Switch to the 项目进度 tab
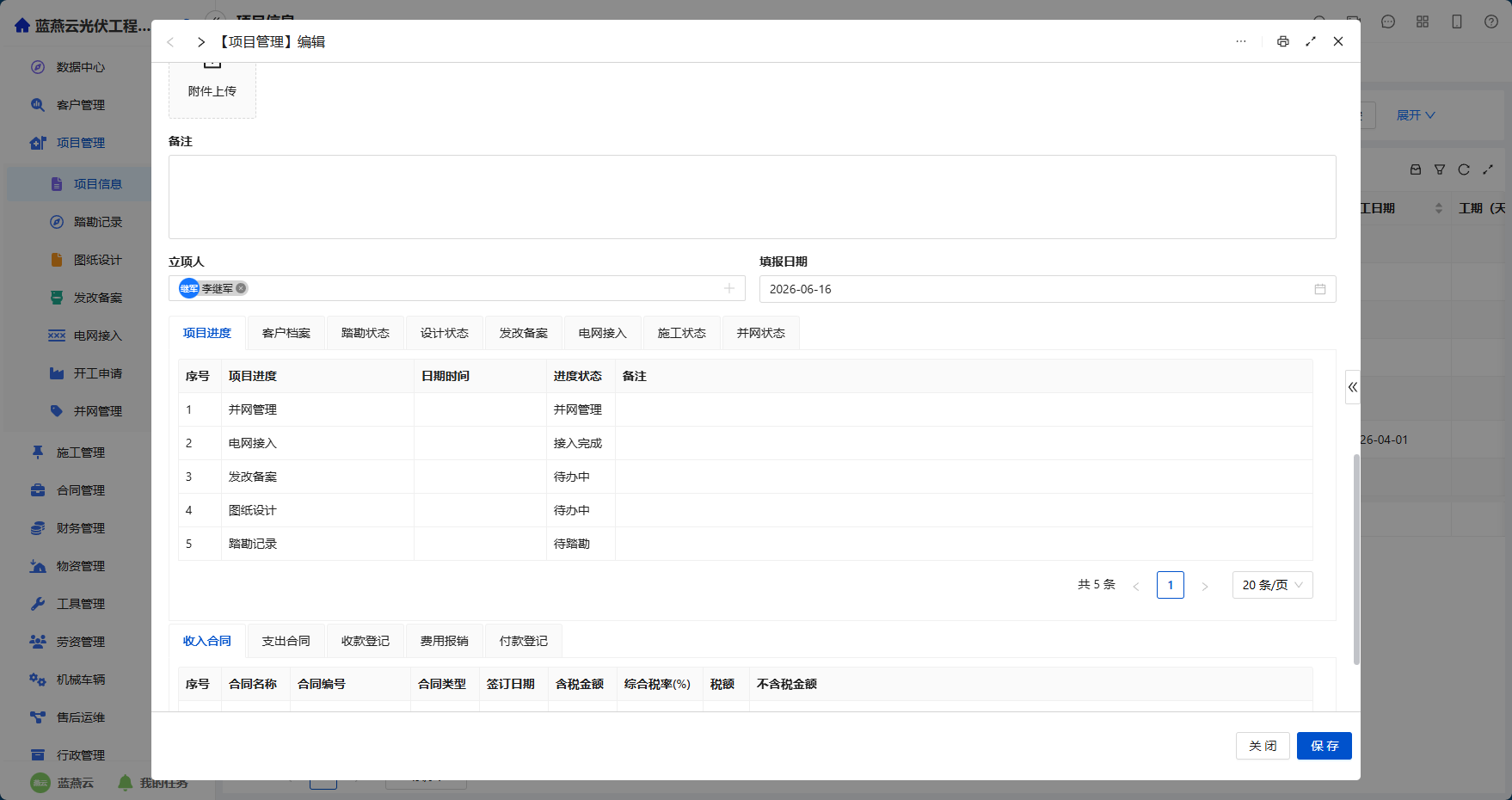Viewport: 1512px width, 800px height. [x=207, y=333]
